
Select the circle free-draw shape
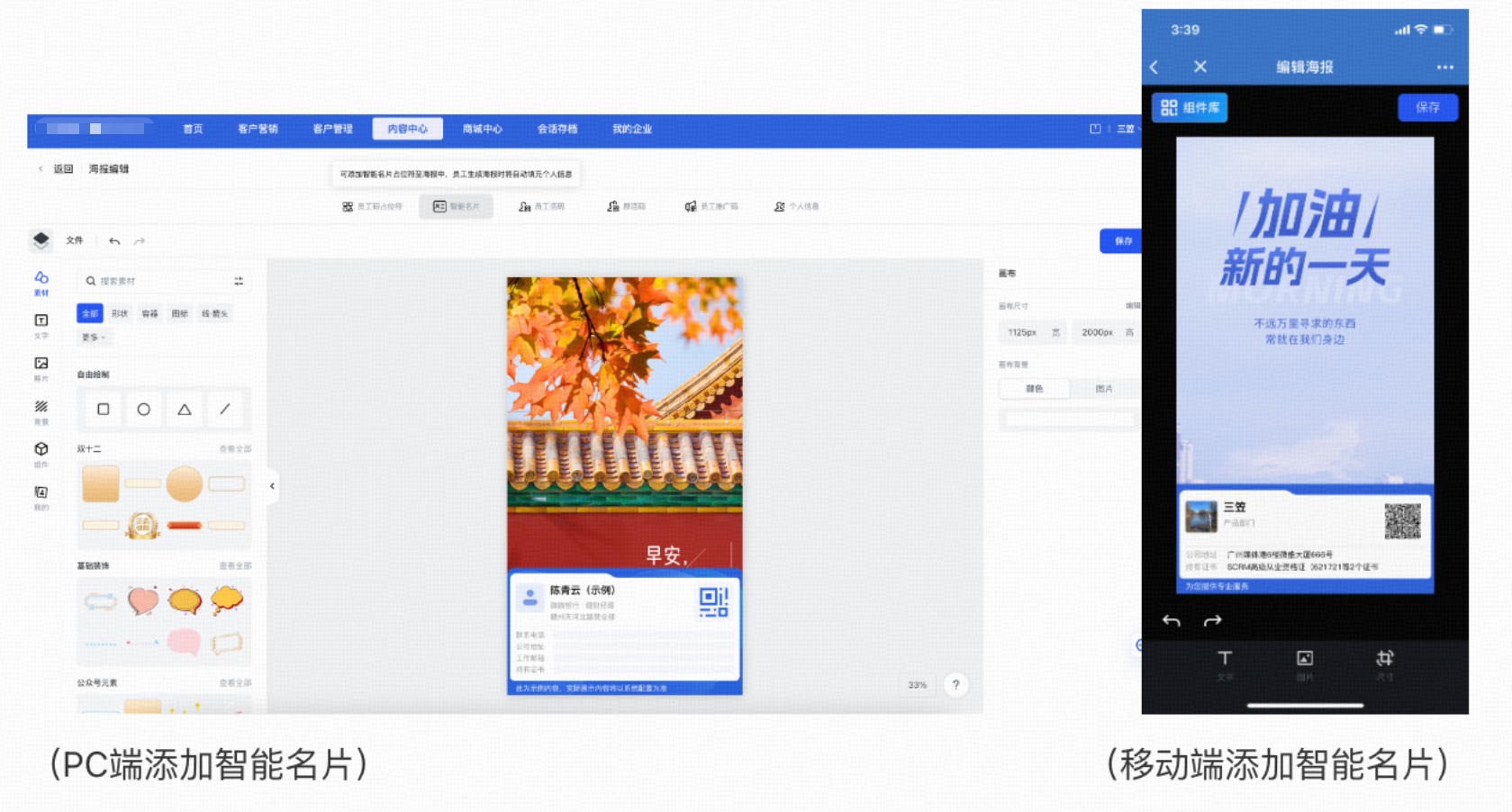(x=143, y=409)
